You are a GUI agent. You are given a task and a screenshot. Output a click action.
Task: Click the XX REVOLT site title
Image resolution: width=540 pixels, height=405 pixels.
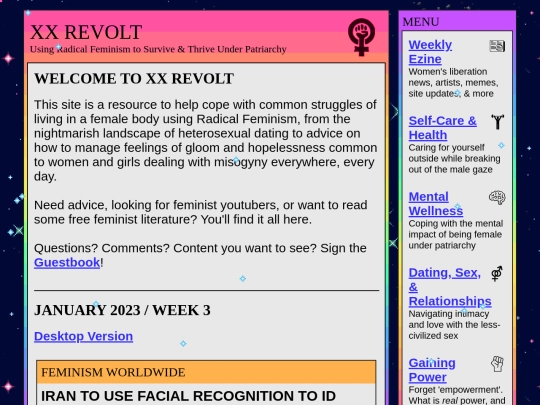click(86, 32)
